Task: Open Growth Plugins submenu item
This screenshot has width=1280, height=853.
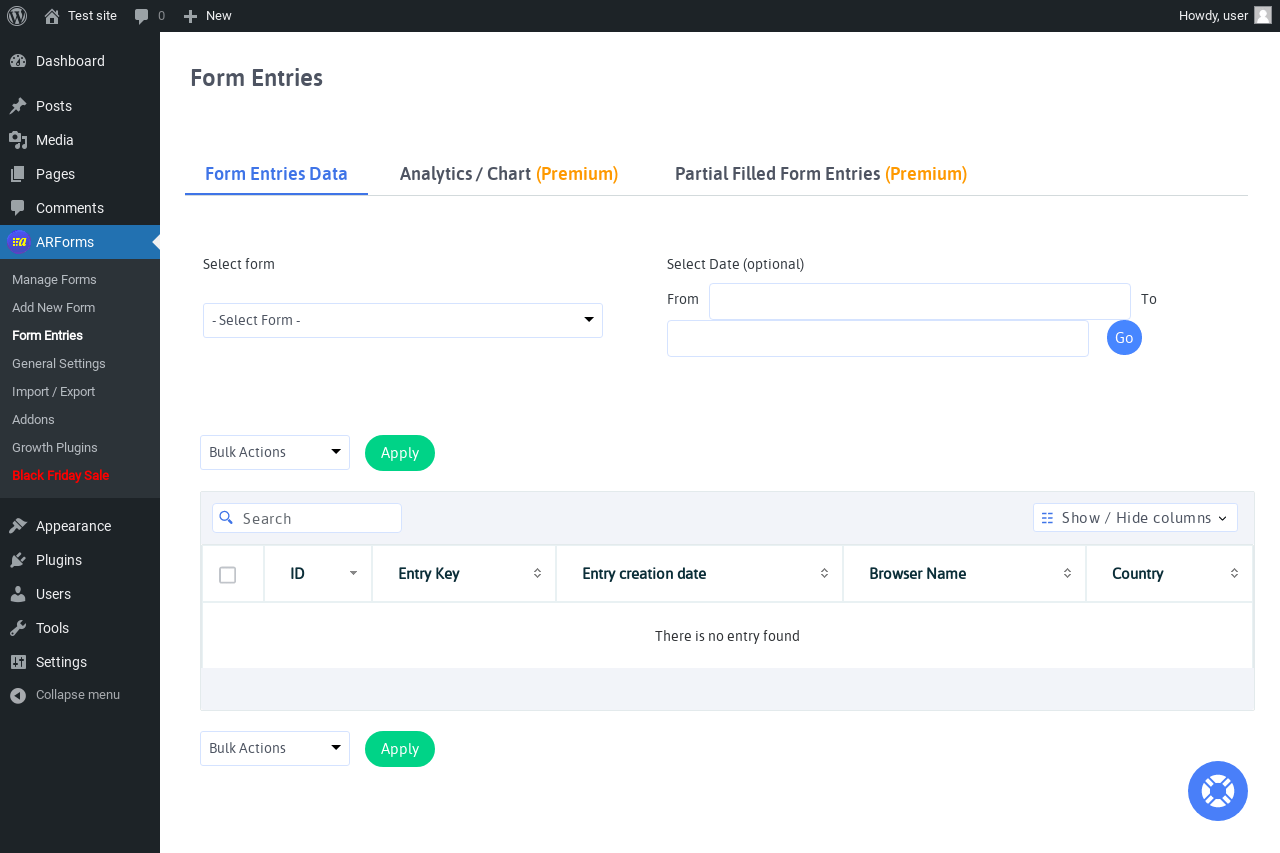Action: point(55,448)
